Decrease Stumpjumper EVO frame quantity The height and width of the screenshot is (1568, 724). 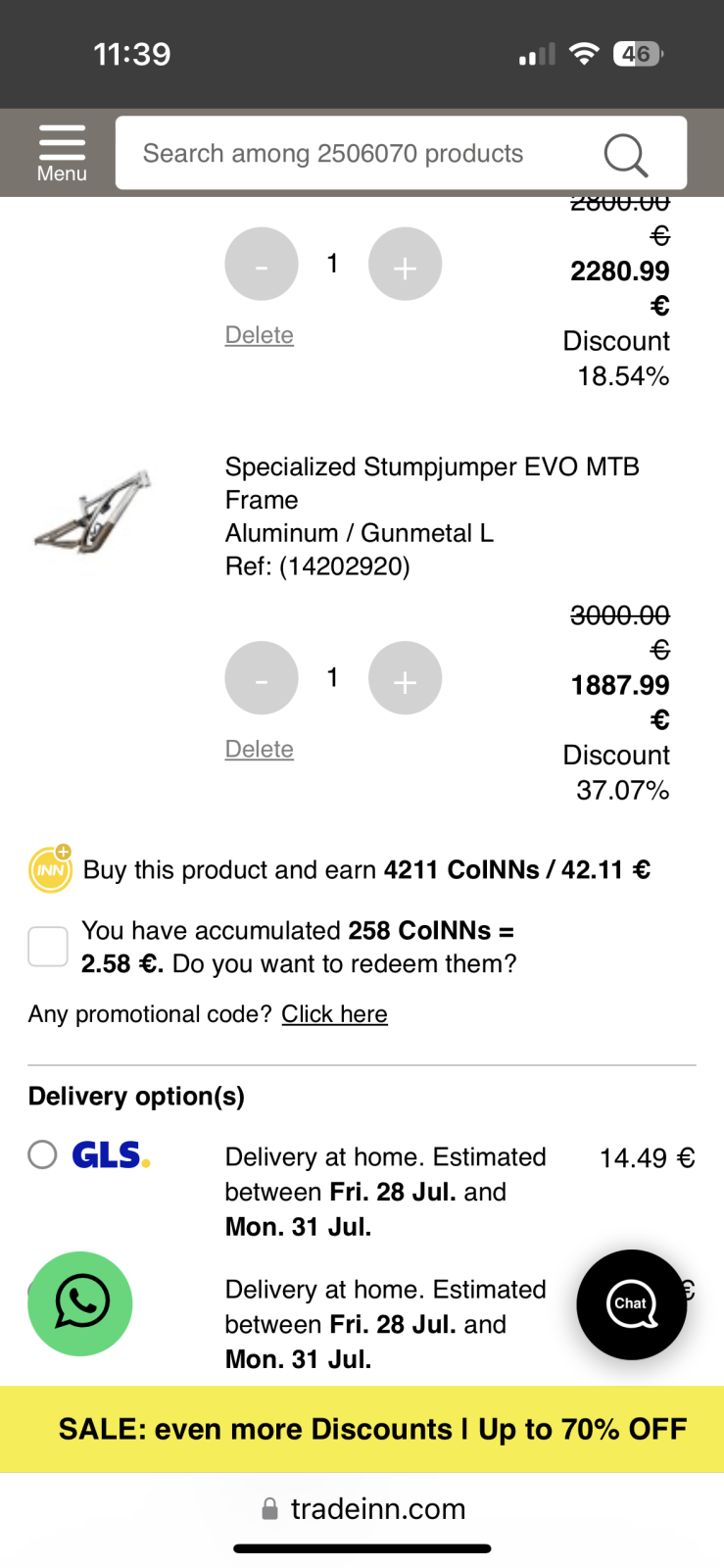(262, 678)
